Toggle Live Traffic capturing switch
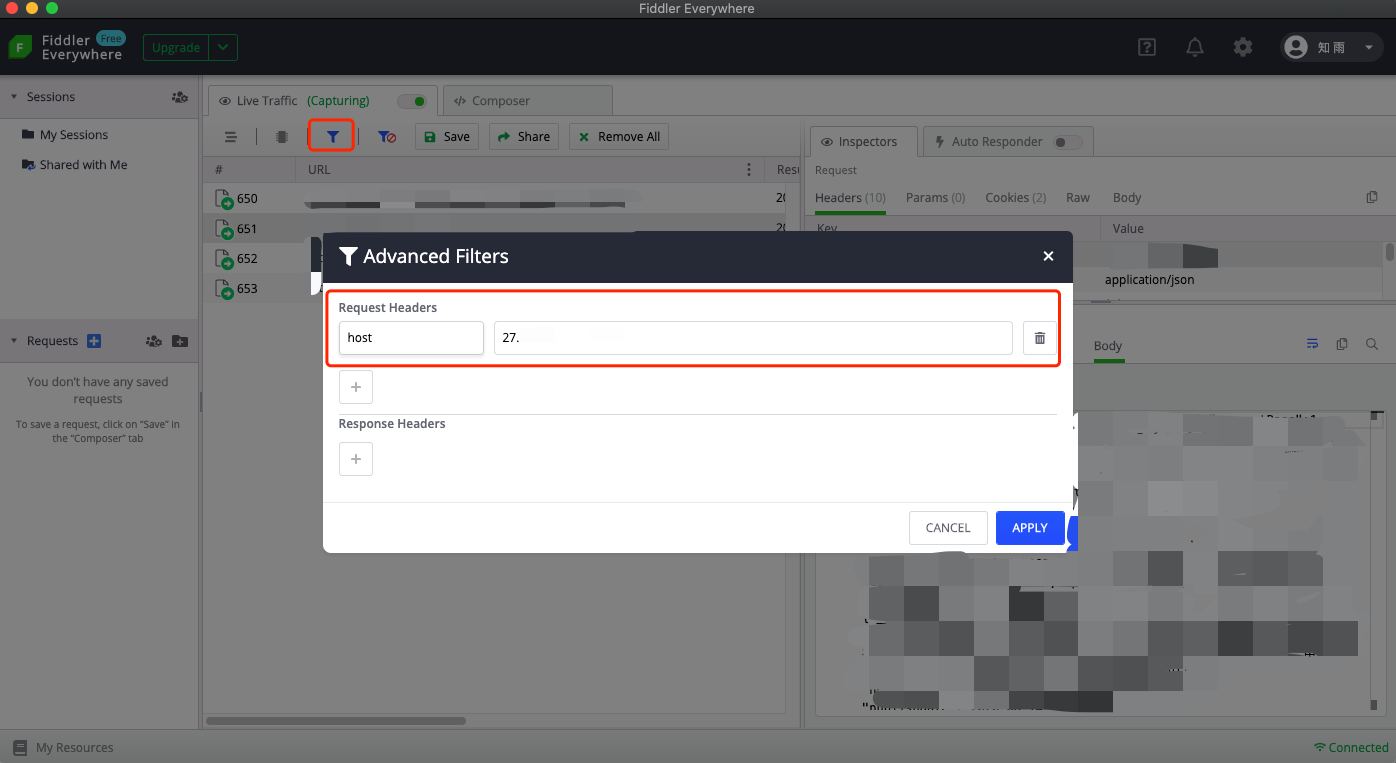Screen dimensions: 1396x763 (x=412, y=101)
